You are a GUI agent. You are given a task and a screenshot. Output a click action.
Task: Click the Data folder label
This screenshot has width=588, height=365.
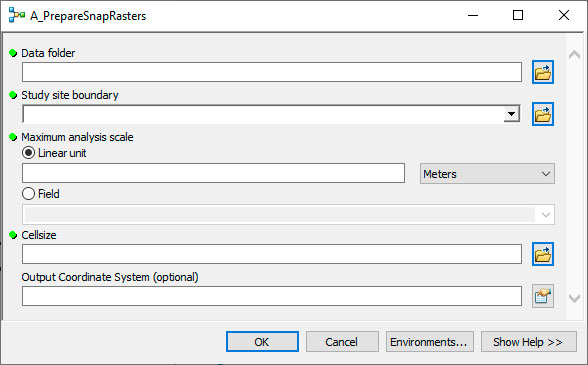click(x=48, y=53)
